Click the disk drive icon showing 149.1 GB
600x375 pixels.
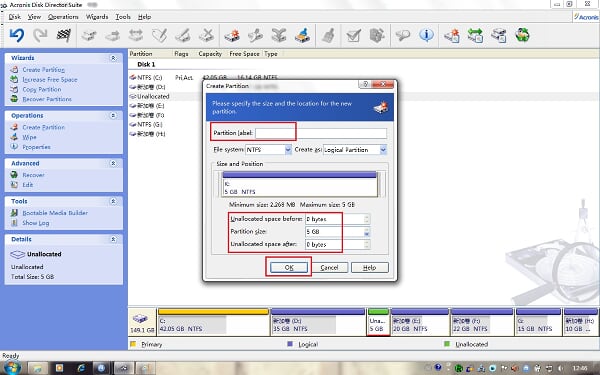tap(140, 318)
